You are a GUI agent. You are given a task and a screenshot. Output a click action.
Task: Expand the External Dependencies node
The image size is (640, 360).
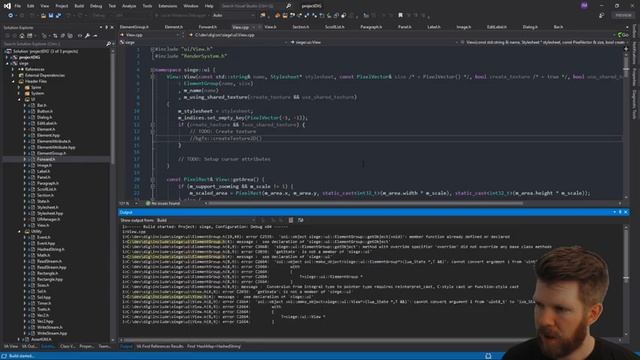[x=13, y=76]
